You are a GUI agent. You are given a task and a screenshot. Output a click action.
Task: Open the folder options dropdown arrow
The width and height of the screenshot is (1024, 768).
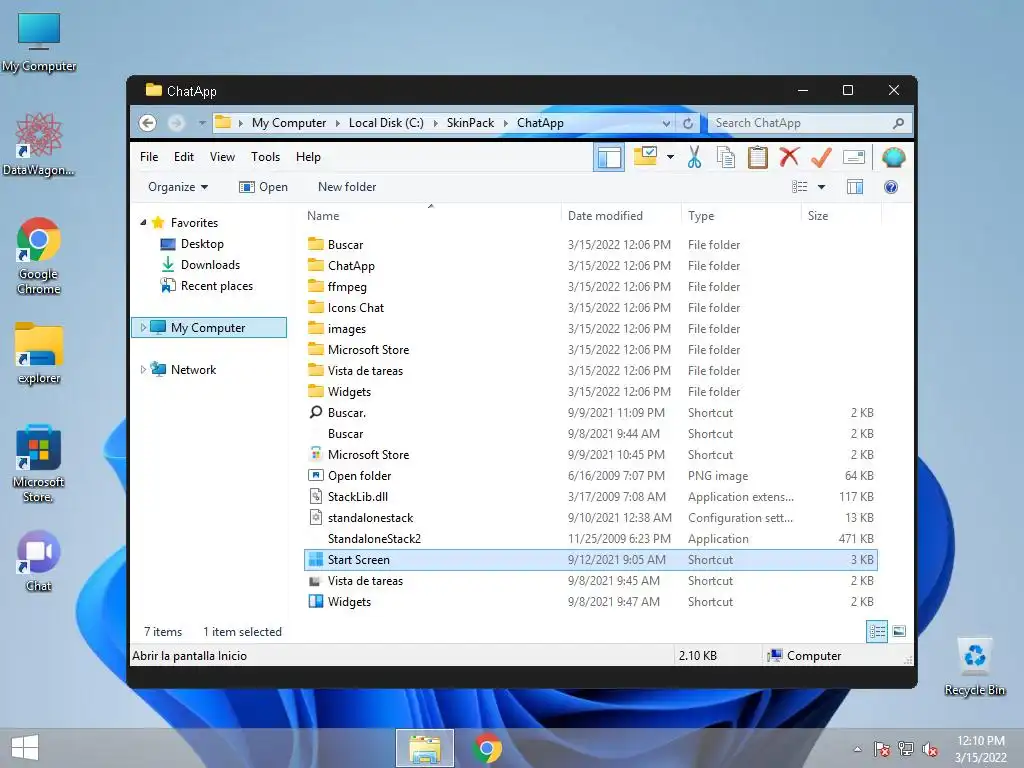[670, 157]
